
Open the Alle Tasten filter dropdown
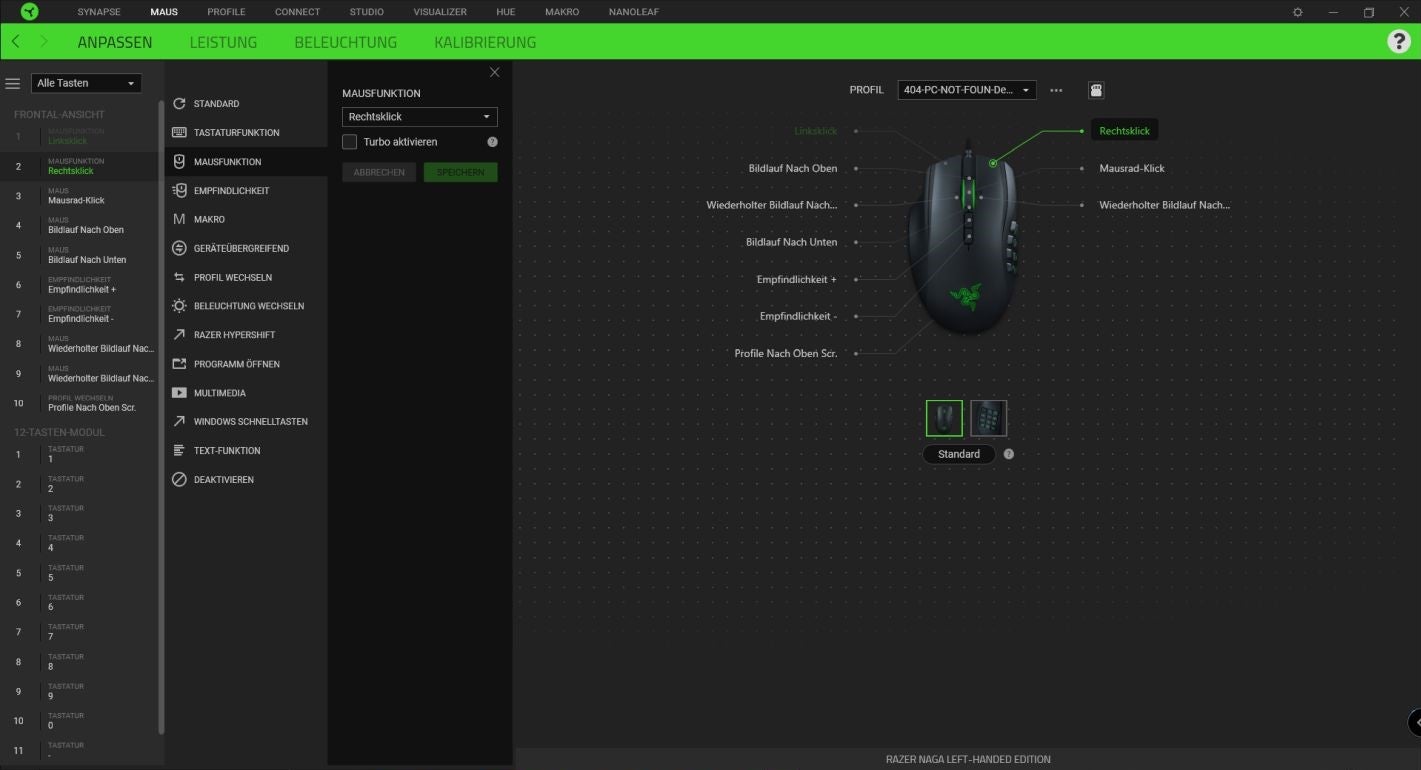pyautogui.click(x=86, y=83)
